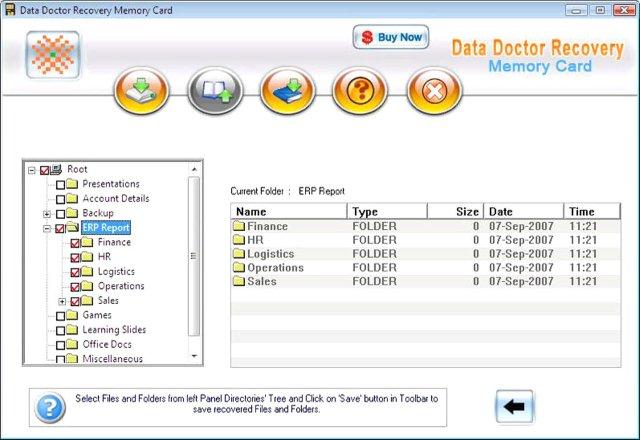Click the Learning Slides folder icon in tree
The height and width of the screenshot is (440, 640).
72,329
